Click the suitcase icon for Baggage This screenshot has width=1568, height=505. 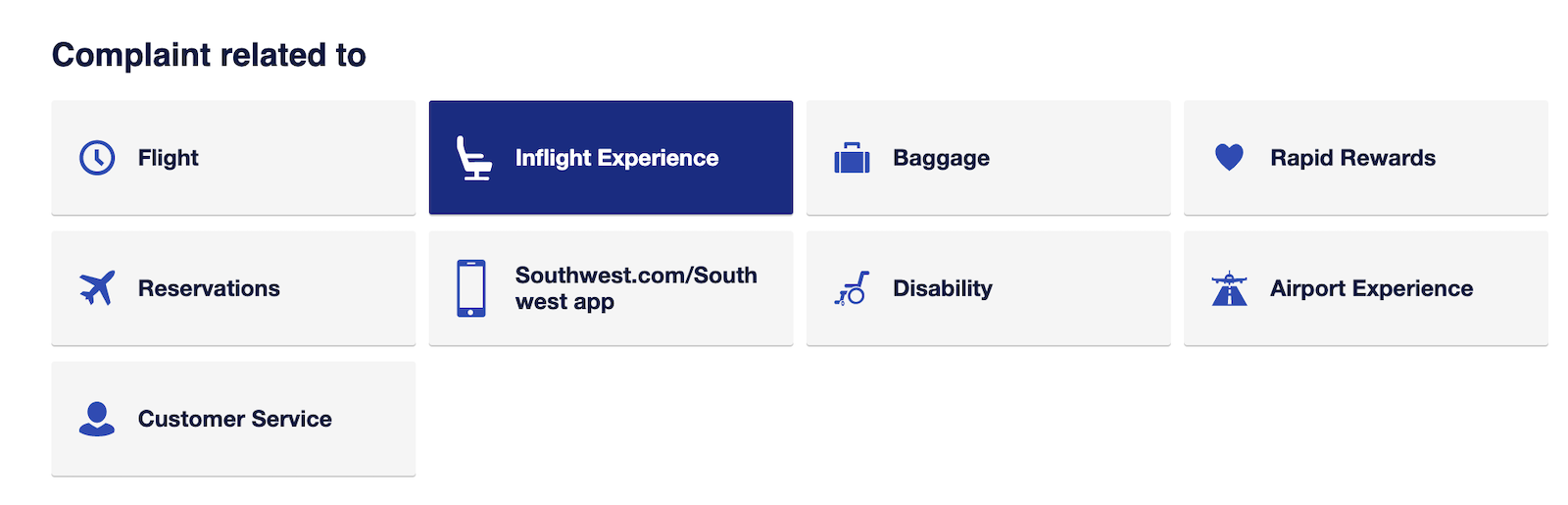tap(852, 158)
